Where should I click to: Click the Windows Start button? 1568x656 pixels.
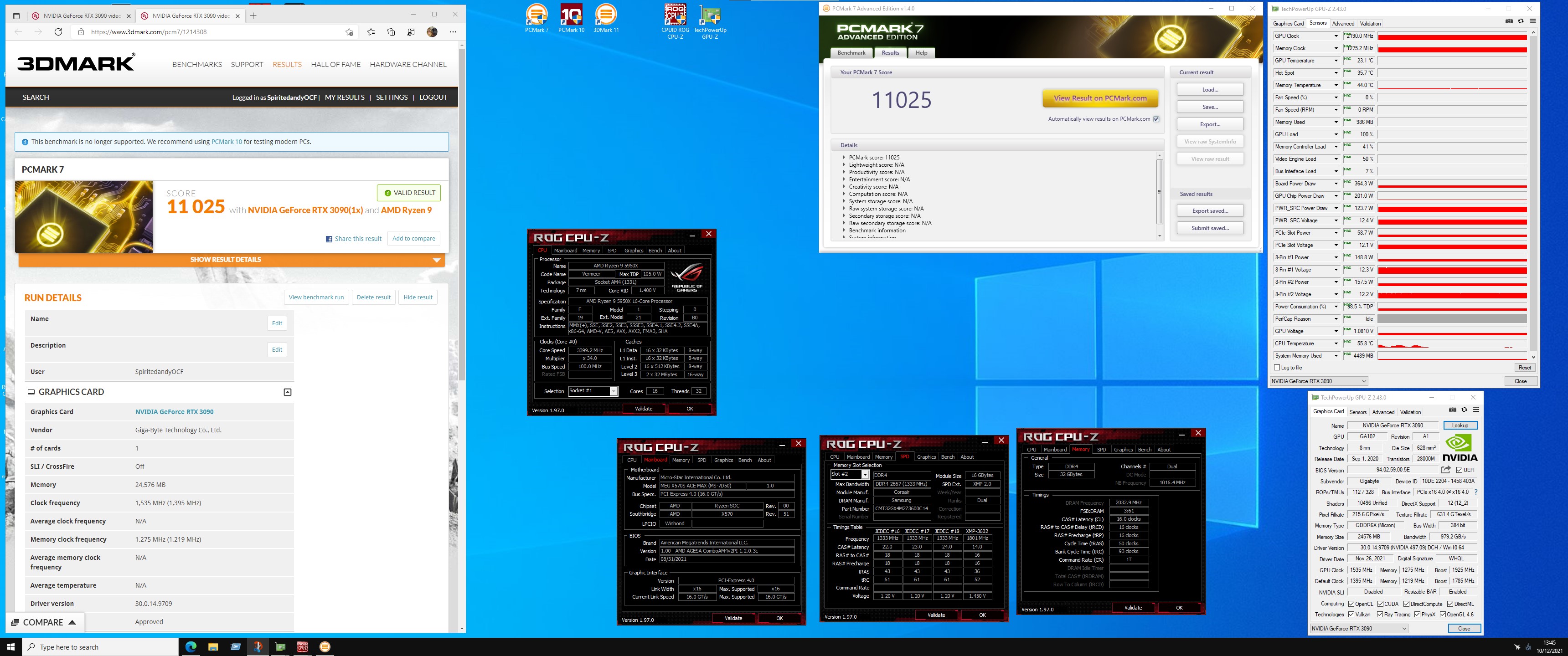[10, 647]
